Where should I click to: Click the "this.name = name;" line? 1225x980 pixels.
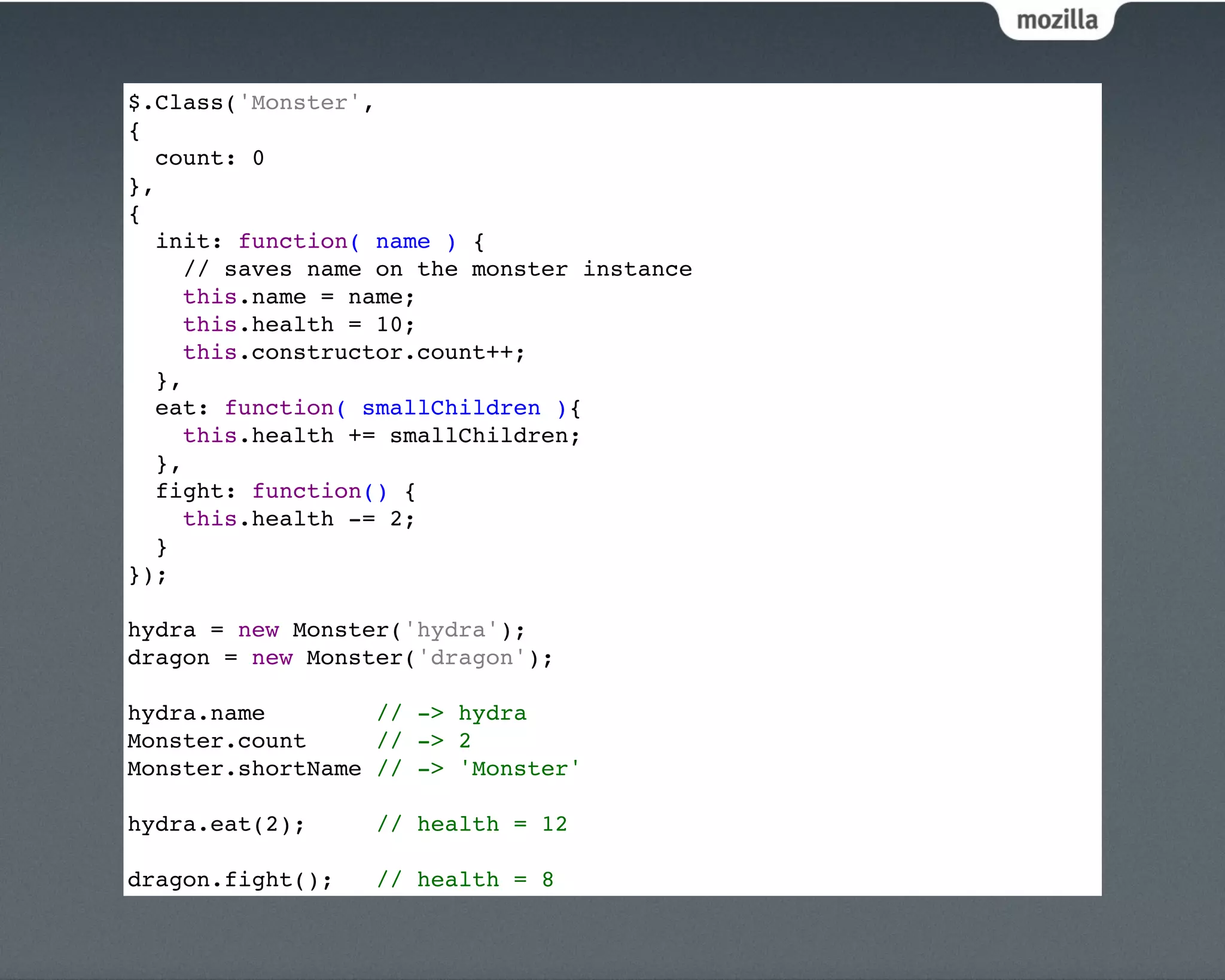pyautogui.click(x=298, y=297)
